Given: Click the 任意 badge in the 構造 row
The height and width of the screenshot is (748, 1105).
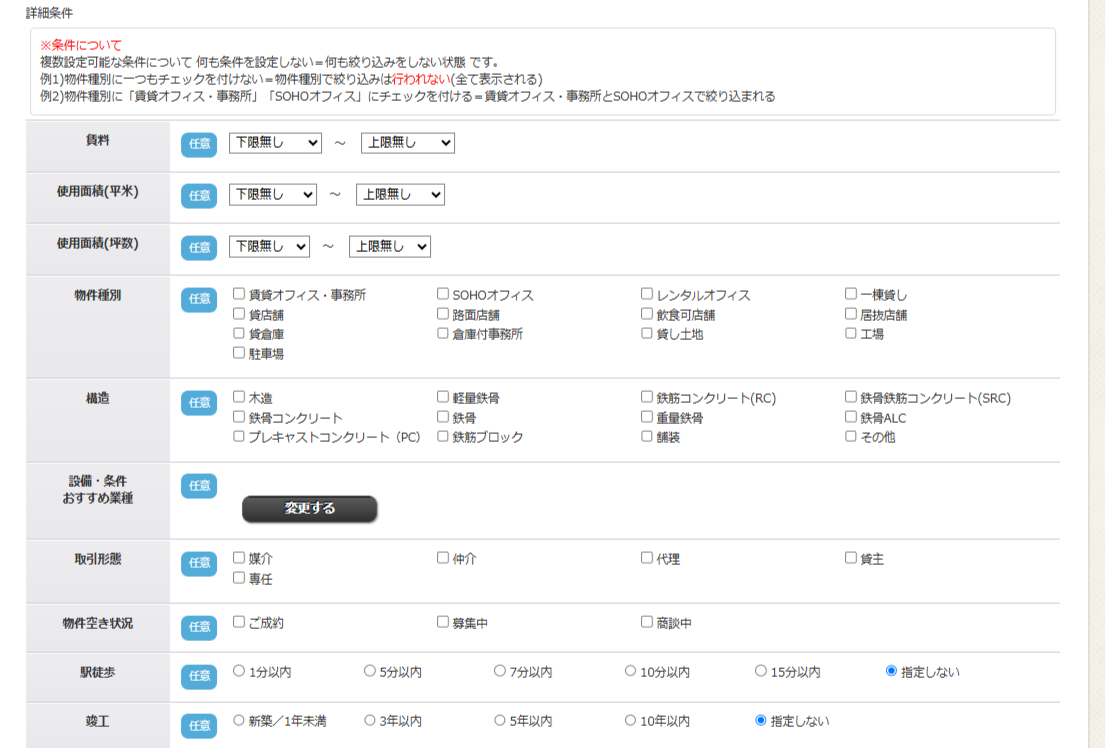Looking at the screenshot, I should pyautogui.click(x=198, y=403).
